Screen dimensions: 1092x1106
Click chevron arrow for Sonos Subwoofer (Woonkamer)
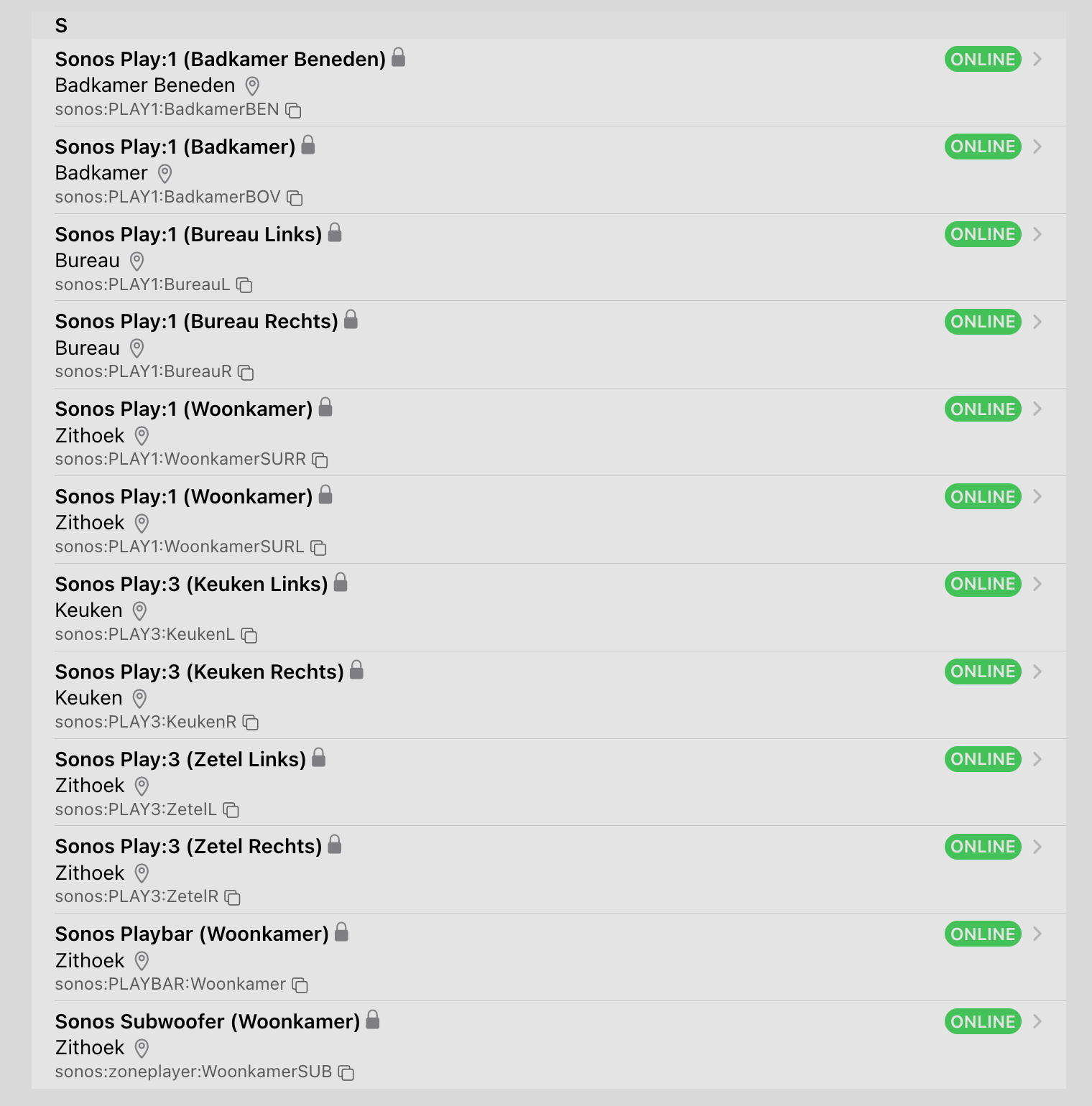[x=1037, y=1021]
